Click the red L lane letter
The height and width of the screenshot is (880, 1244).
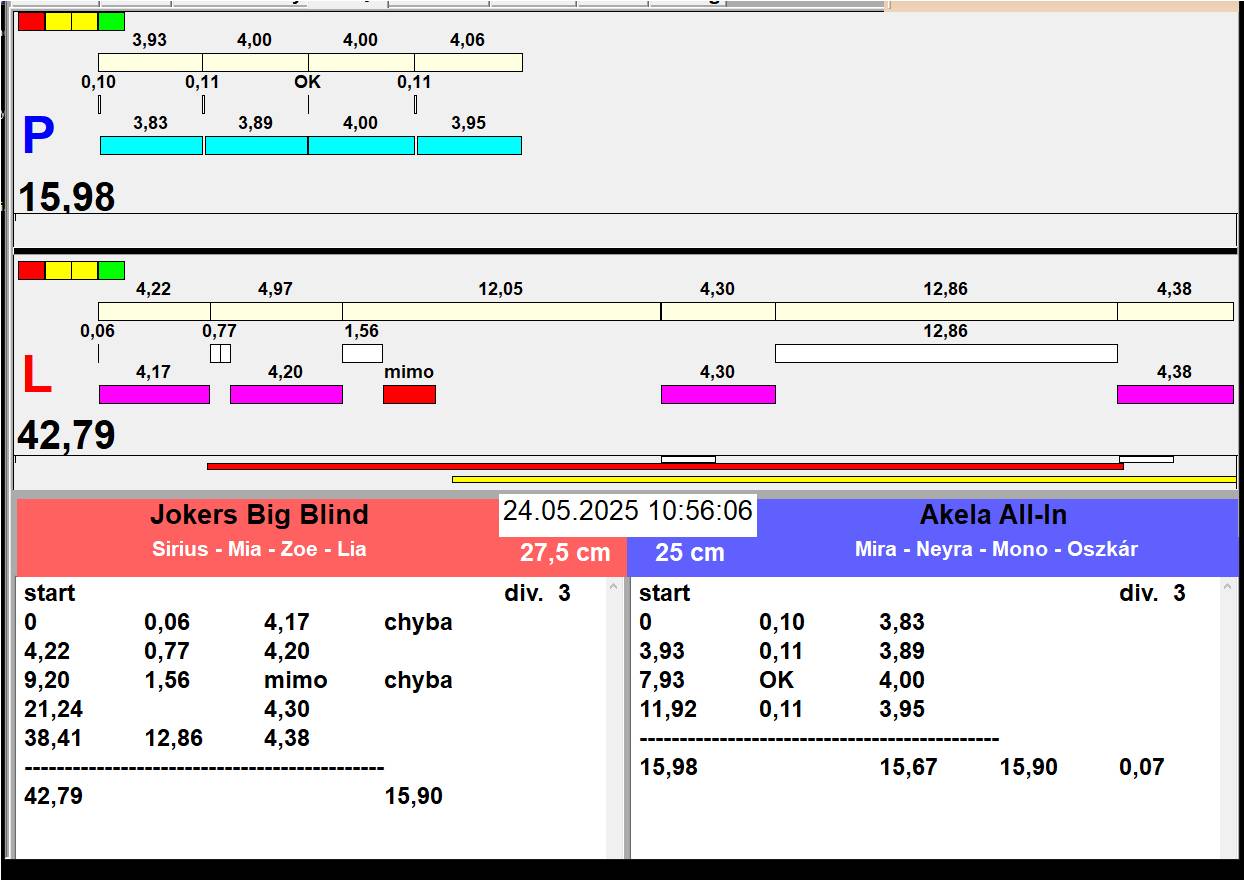[x=37, y=375]
